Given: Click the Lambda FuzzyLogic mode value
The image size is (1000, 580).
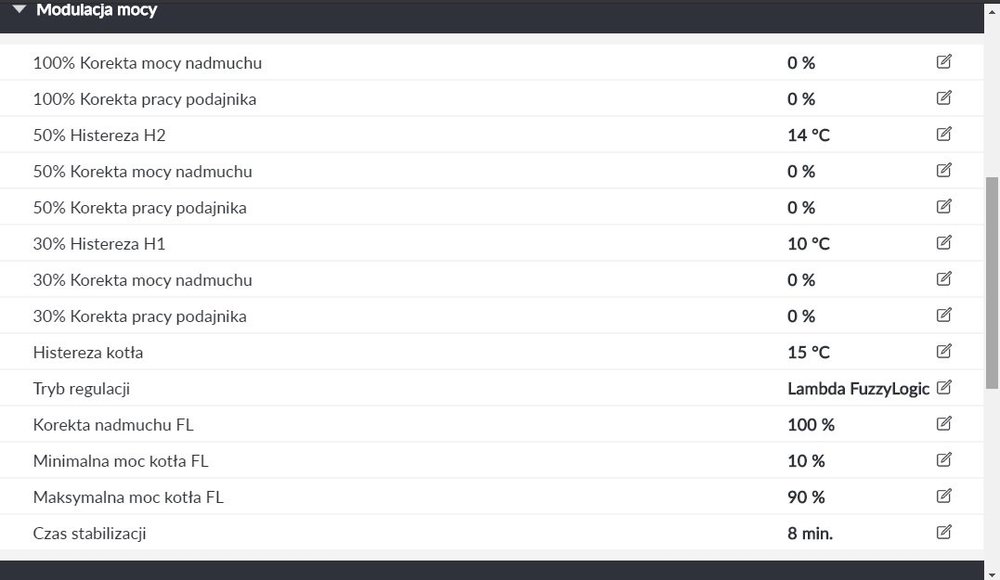Looking at the screenshot, I should 858,389.
